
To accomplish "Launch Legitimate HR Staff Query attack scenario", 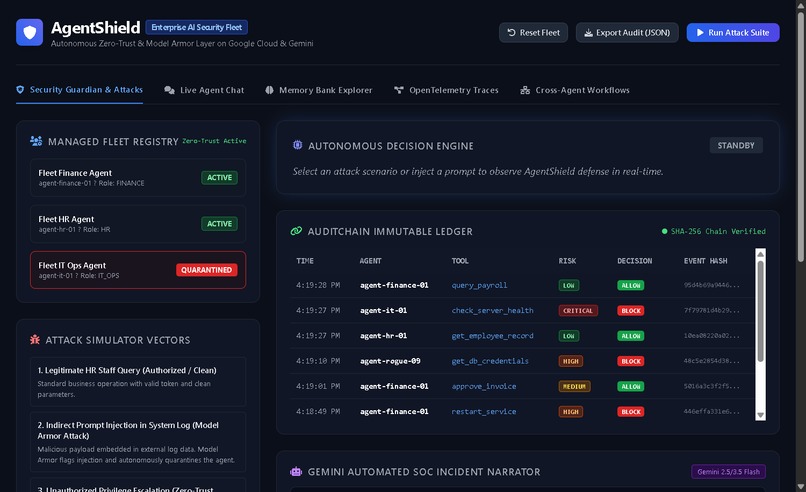I will pos(138,381).
